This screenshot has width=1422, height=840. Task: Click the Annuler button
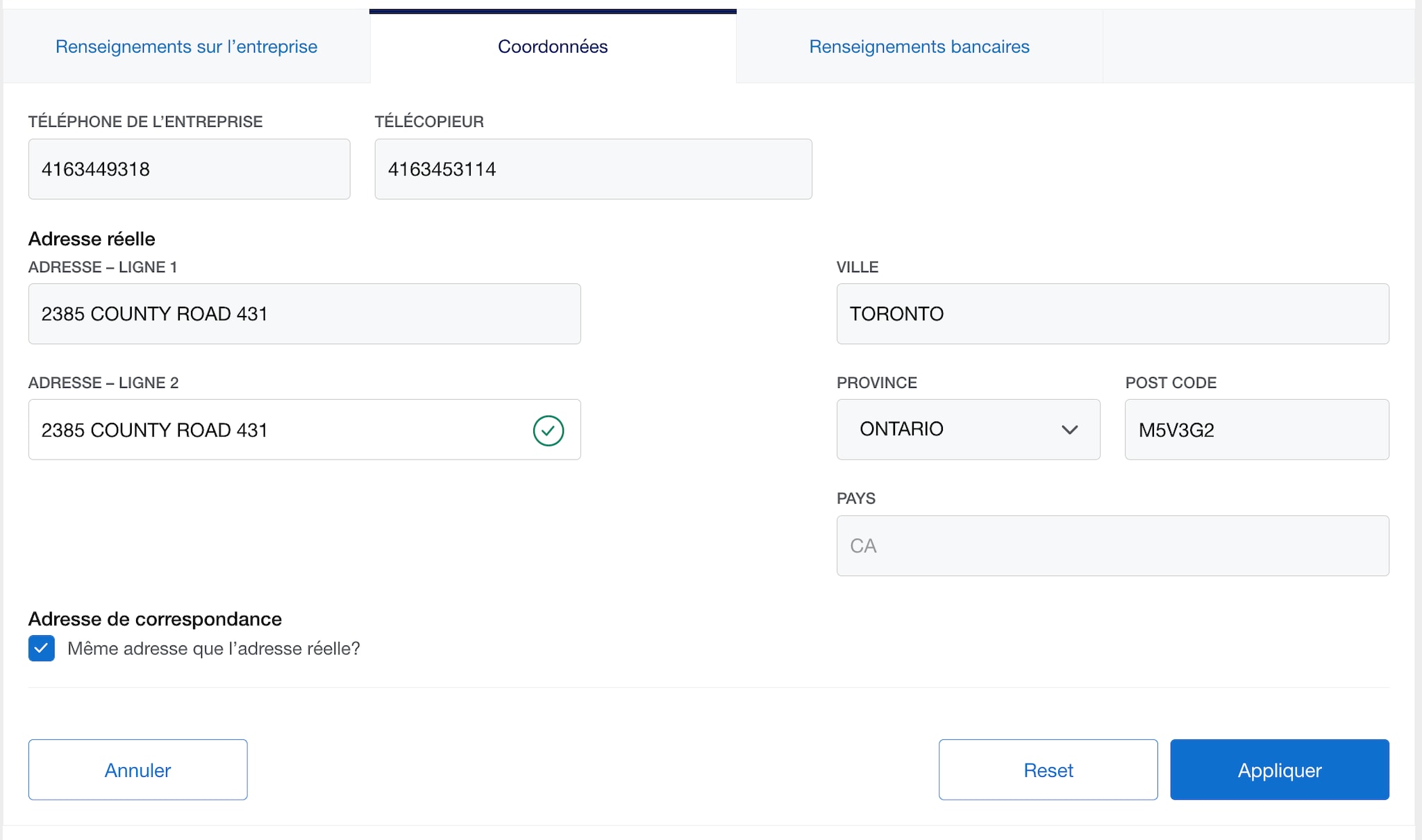click(137, 769)
